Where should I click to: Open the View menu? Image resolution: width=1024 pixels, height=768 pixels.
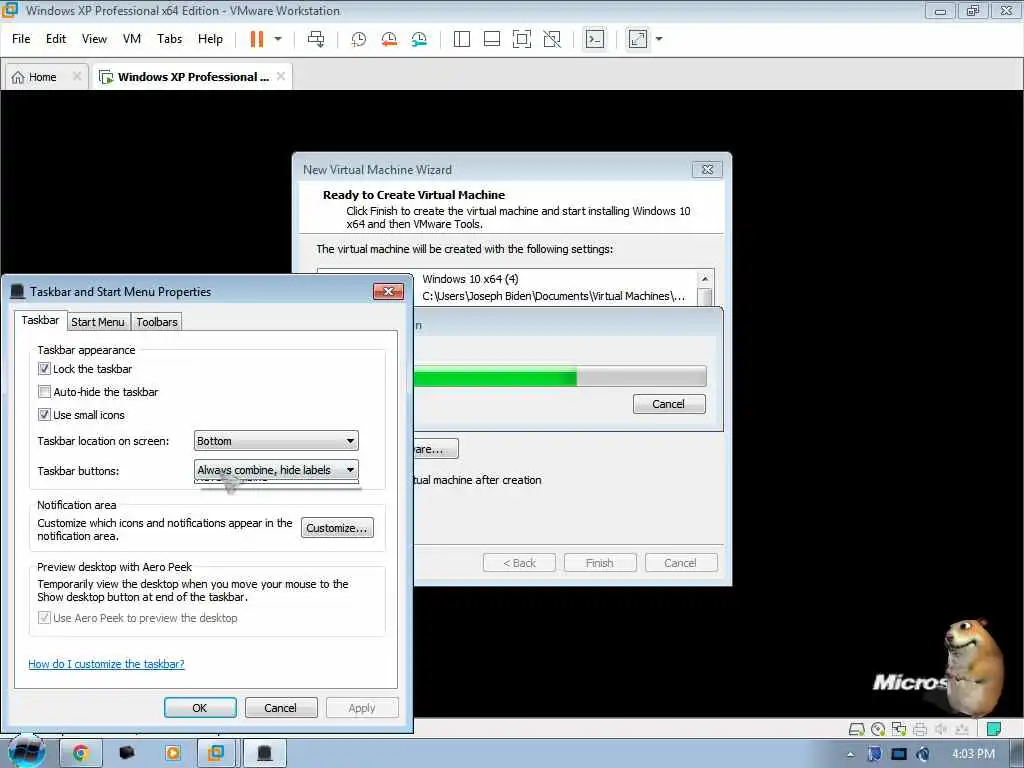(x=94, y=39)
